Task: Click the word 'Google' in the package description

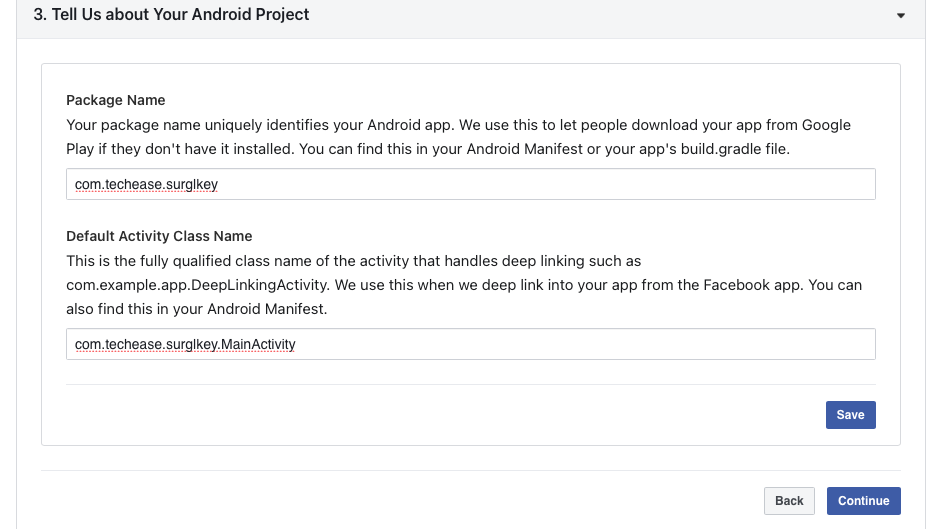Action: [826, 125]
